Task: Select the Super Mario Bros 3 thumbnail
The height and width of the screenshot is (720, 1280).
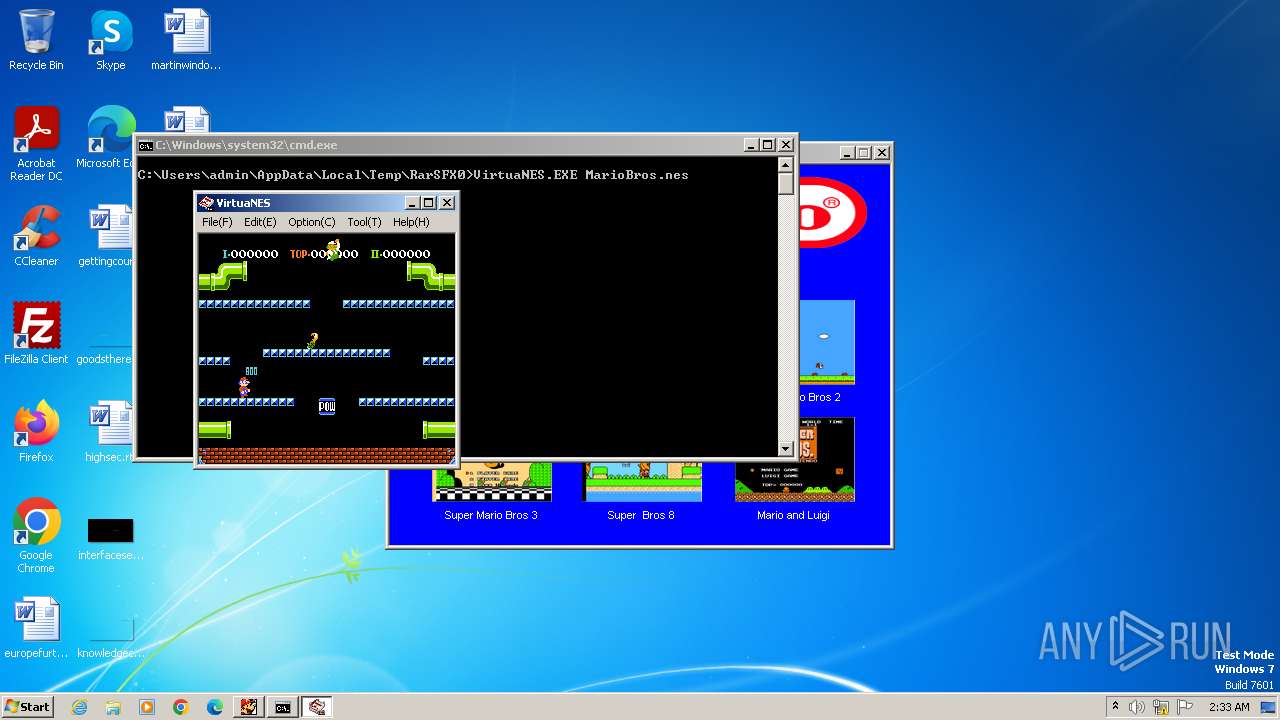Action: [x=492, y=481]
